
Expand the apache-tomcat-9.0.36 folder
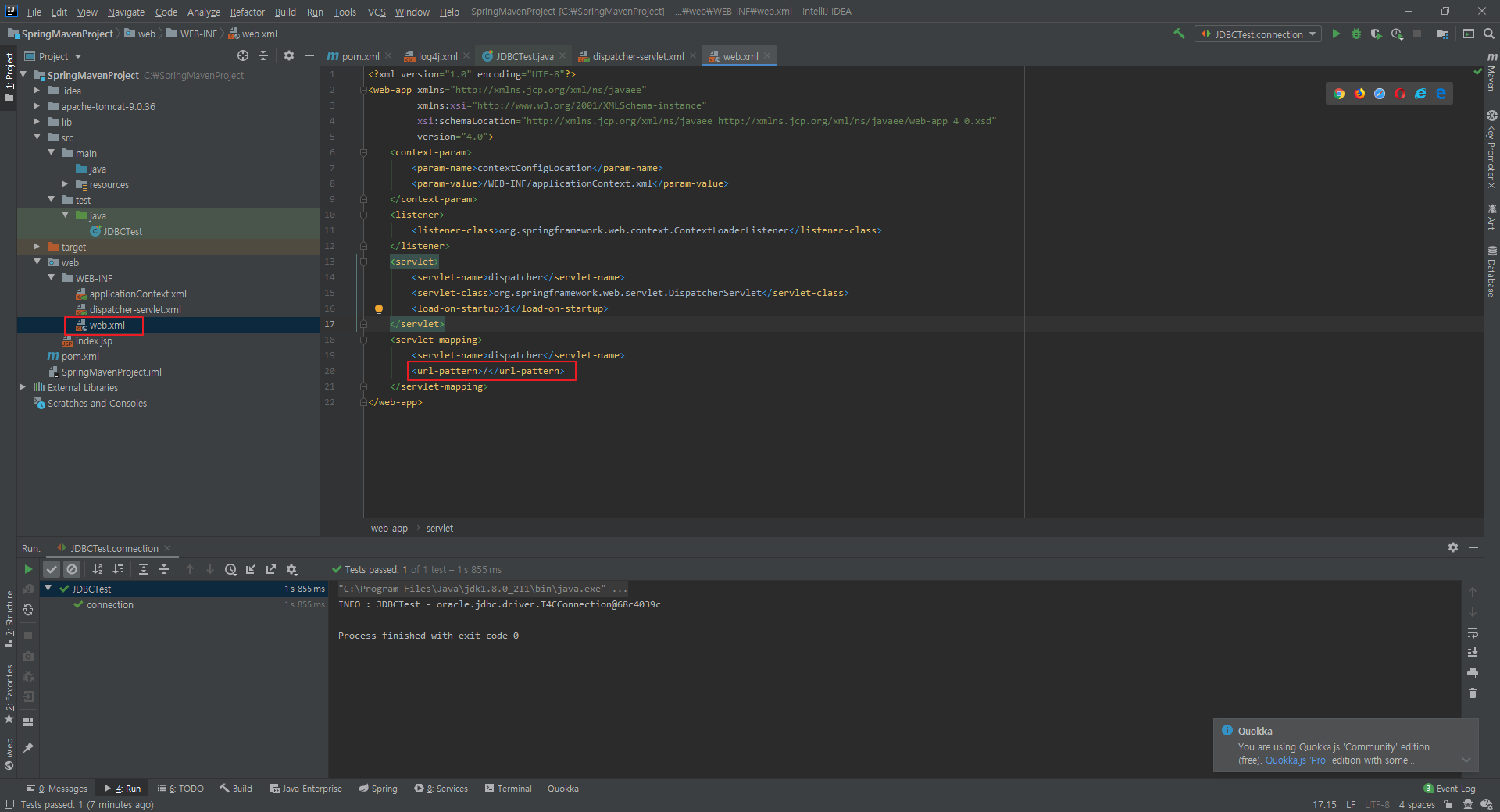[x=37, y=106]
